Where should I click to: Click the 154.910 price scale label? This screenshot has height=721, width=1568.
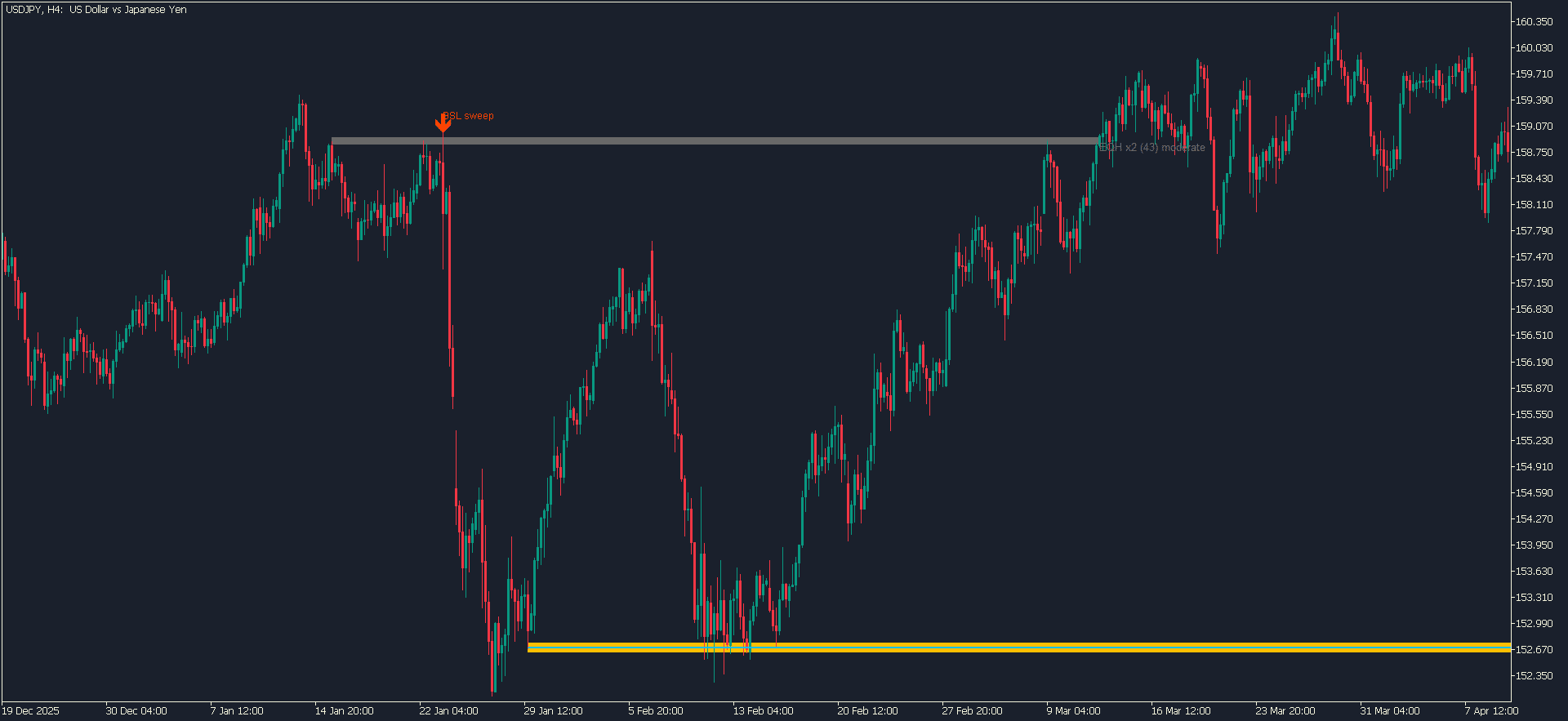coord(1534,467)
